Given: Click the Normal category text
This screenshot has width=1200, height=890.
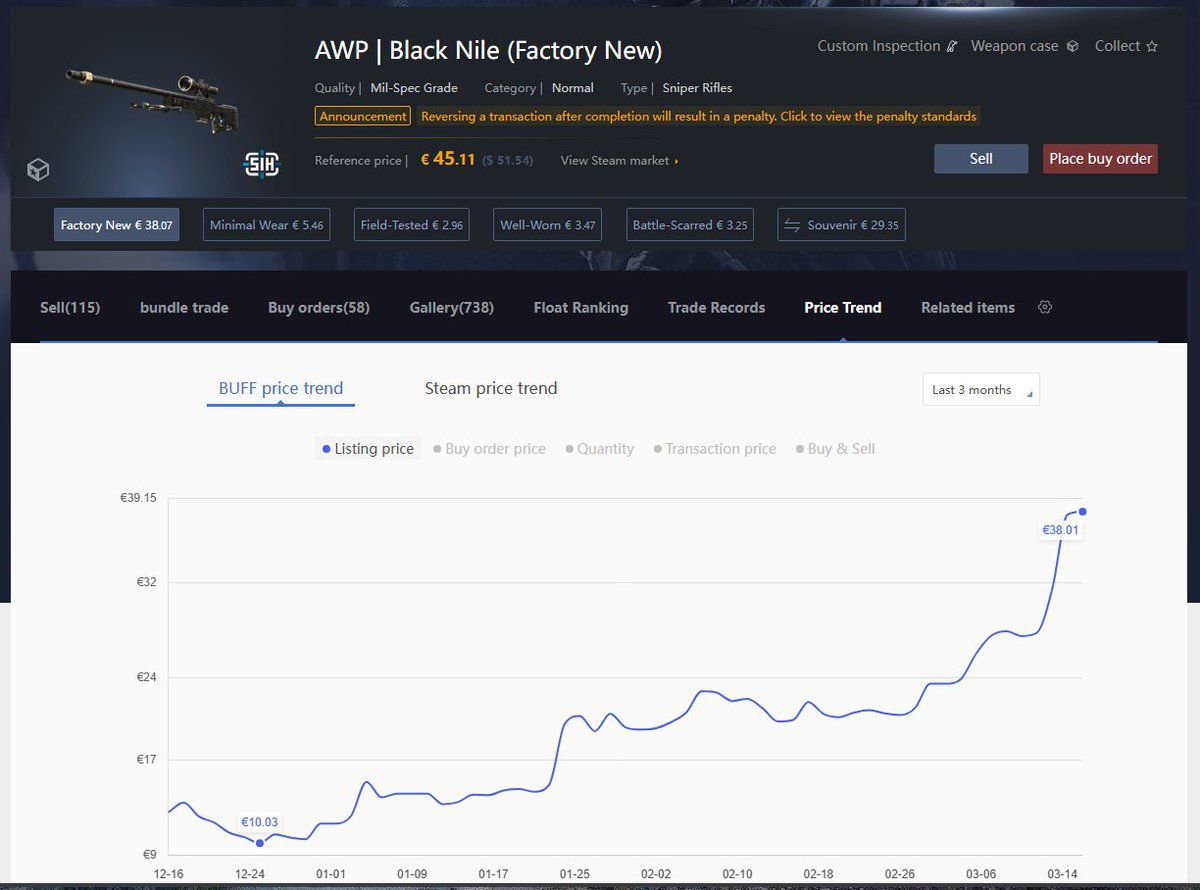Looking at the screenshot, I should pos(573,88).
